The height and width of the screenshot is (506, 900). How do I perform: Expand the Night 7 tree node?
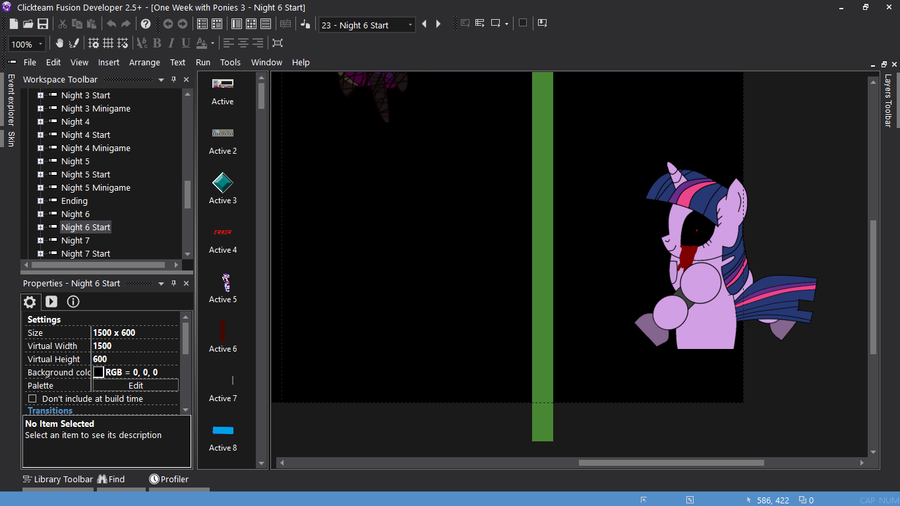[x=40, y=240]
